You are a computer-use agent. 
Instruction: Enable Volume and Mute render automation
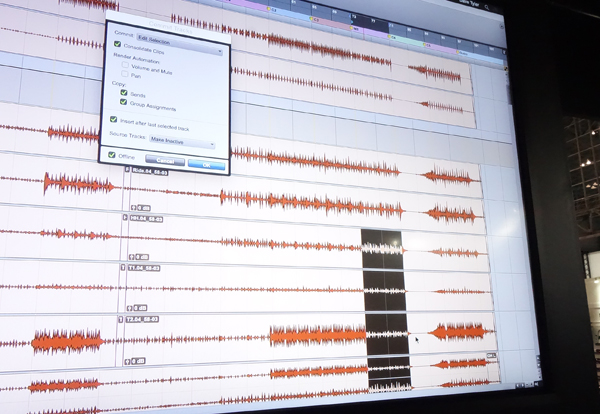tap(125, 65)
